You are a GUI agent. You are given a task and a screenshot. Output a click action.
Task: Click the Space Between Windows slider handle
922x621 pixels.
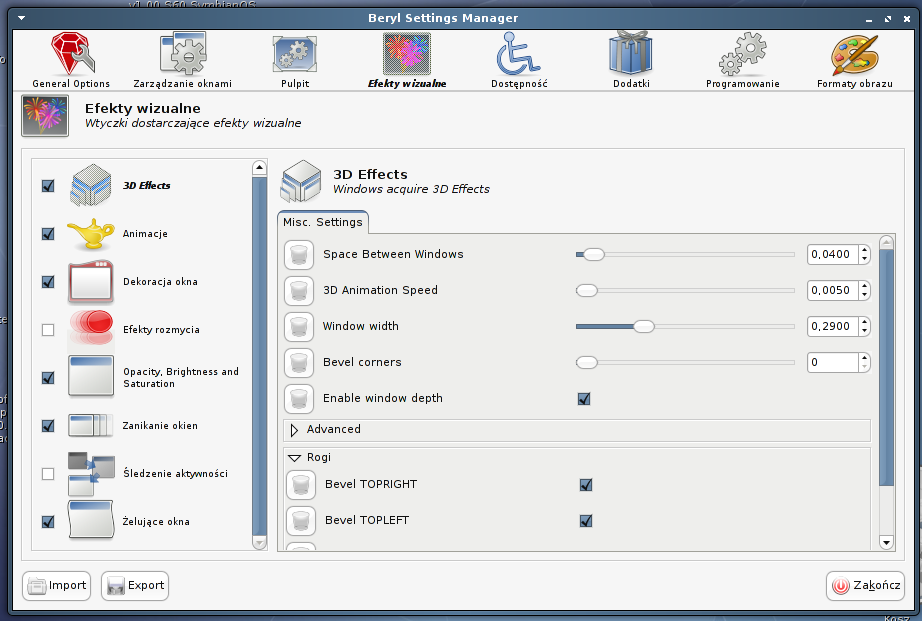[594, 255]
